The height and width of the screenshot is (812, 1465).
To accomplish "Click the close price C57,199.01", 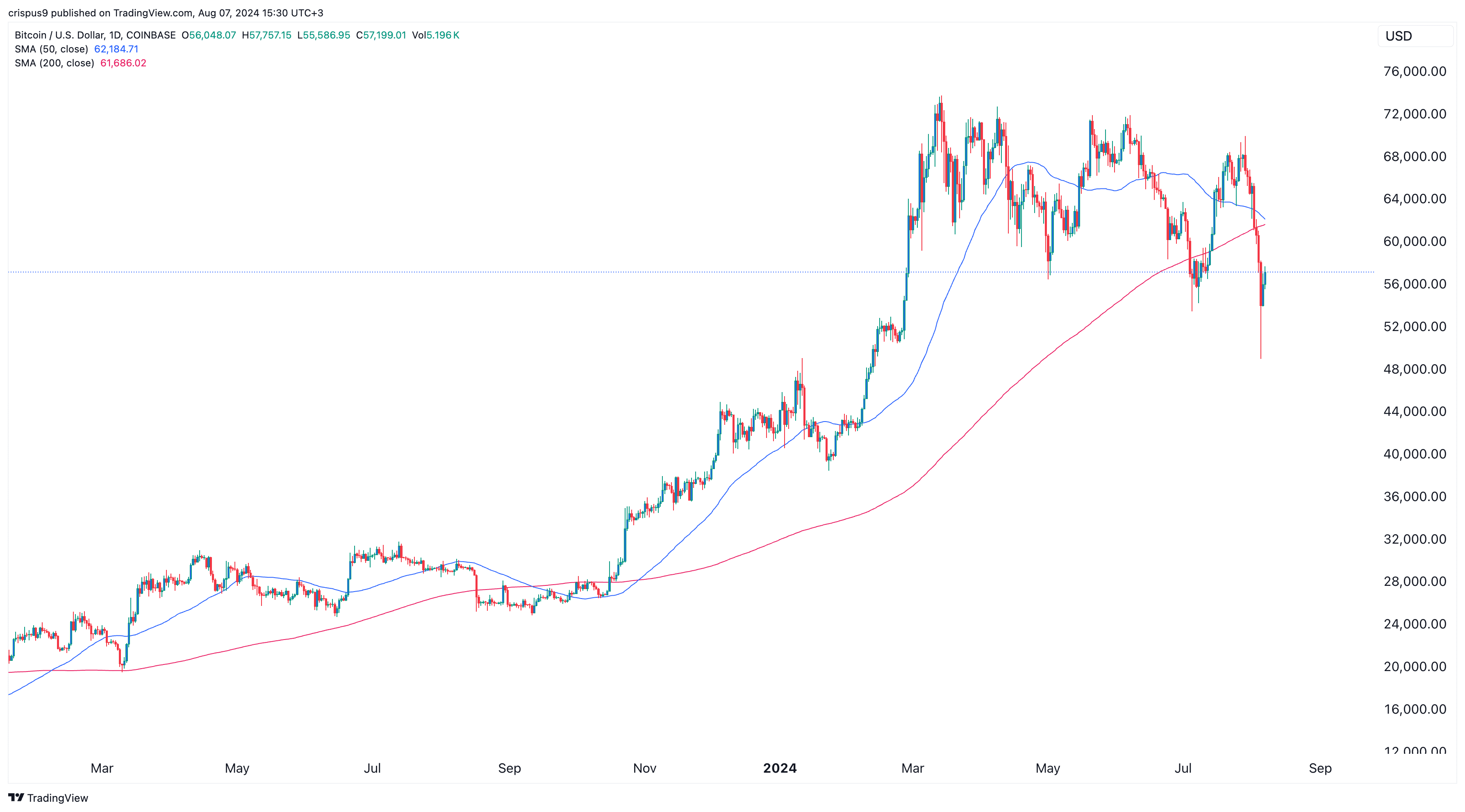I will click(x=381, y=35).
